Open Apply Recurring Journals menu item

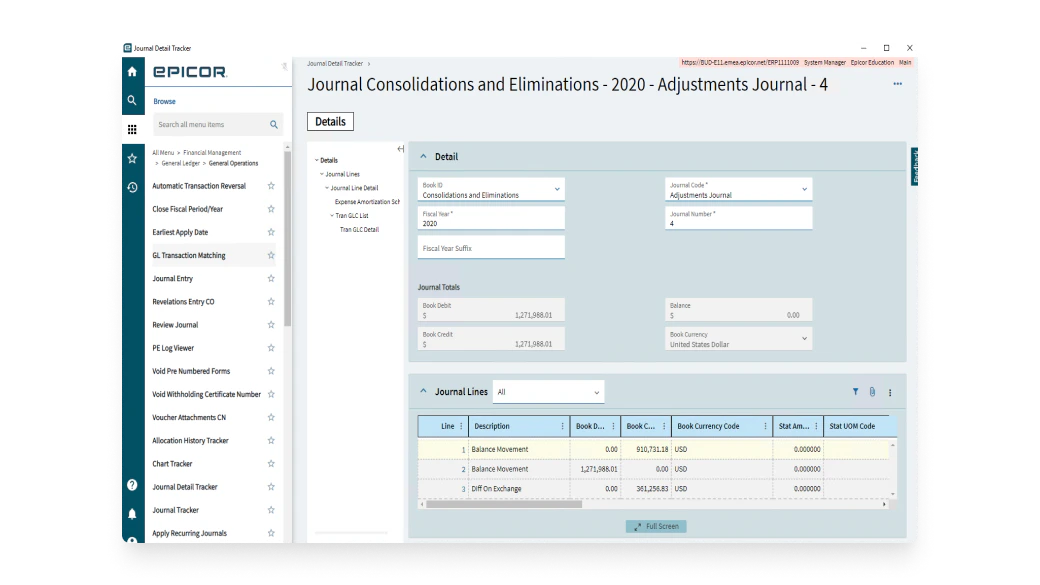[189, 533]
